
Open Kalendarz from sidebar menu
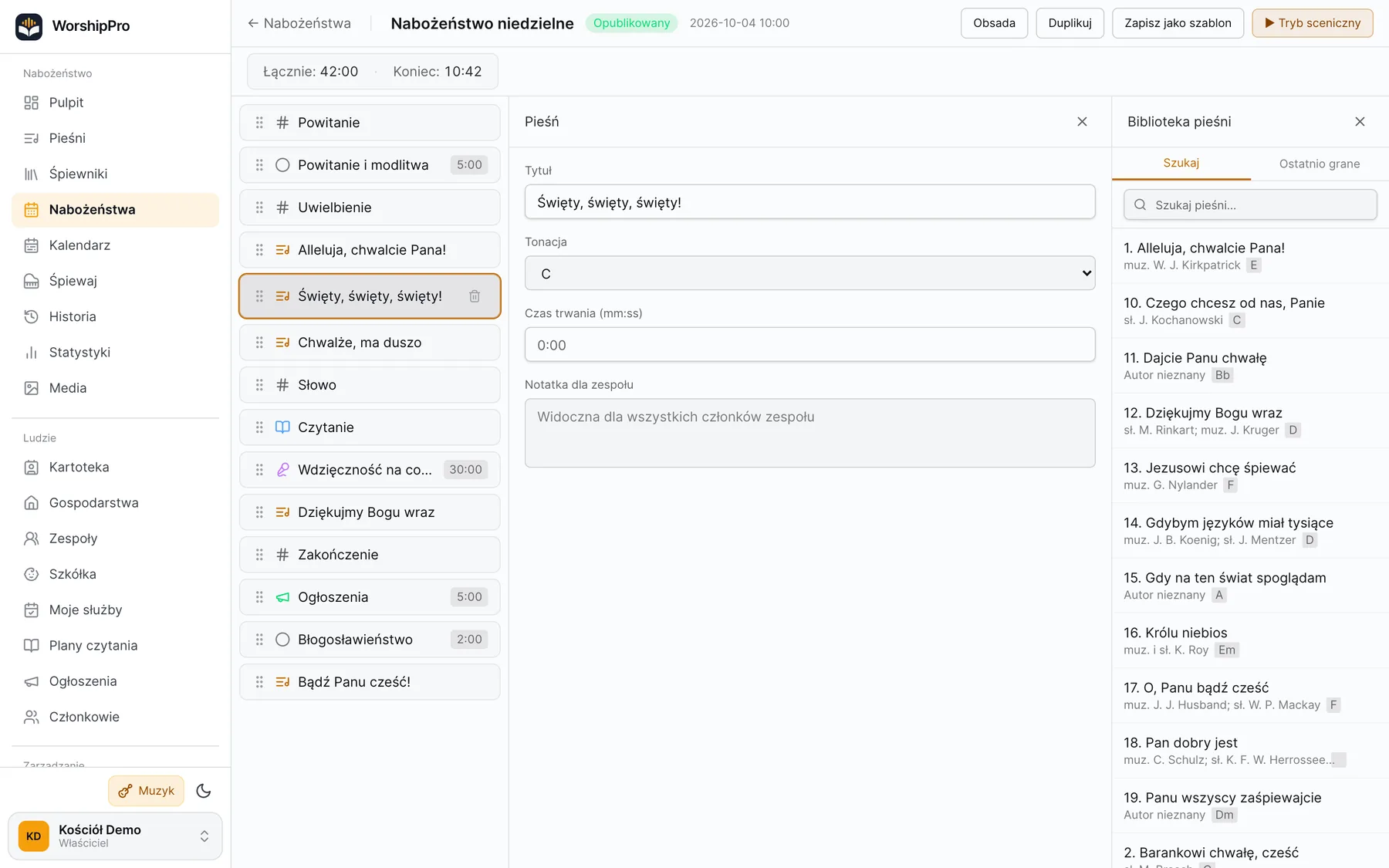point(116,245)
